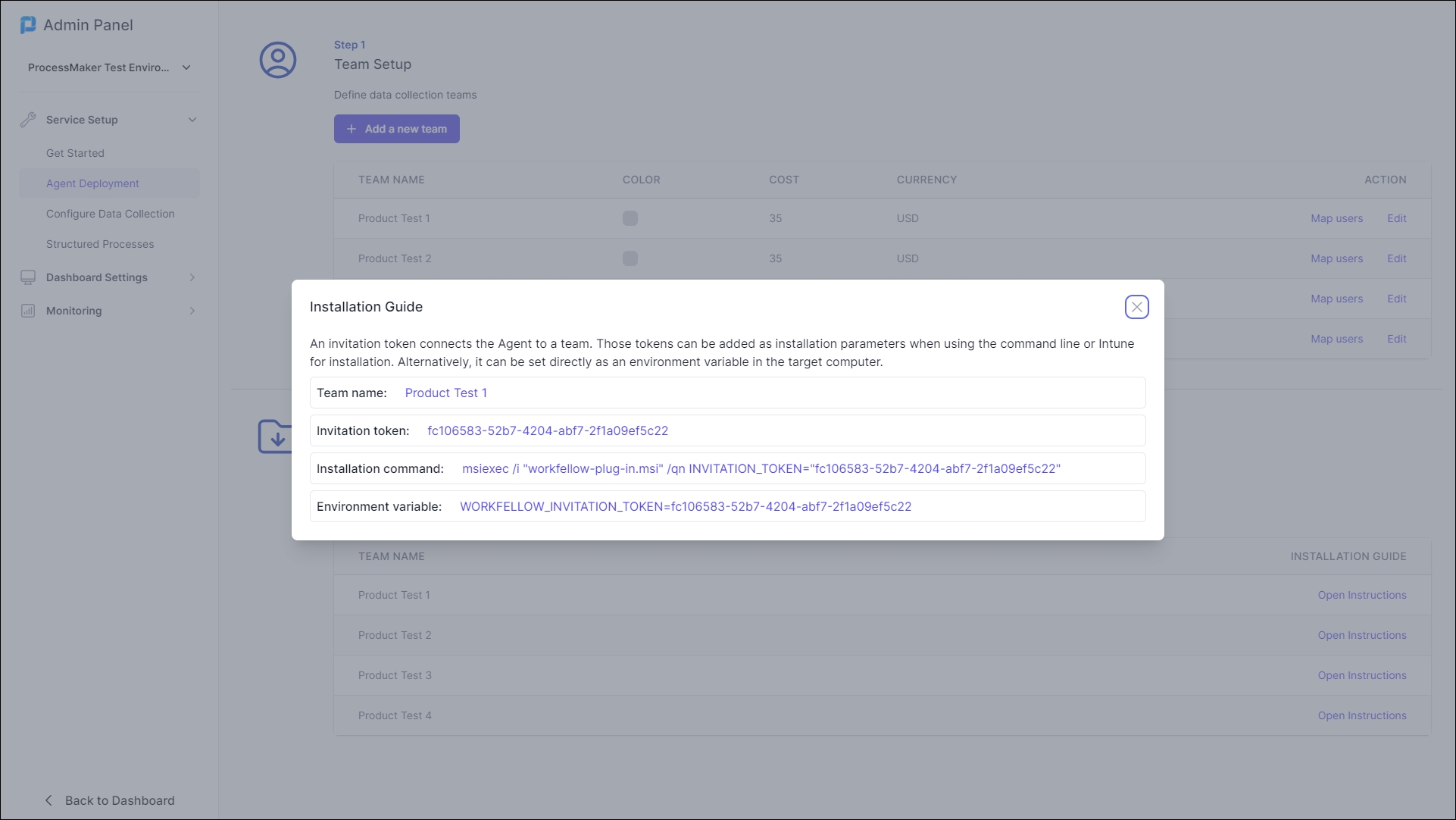Click the invitation token value field

(548, 430)
